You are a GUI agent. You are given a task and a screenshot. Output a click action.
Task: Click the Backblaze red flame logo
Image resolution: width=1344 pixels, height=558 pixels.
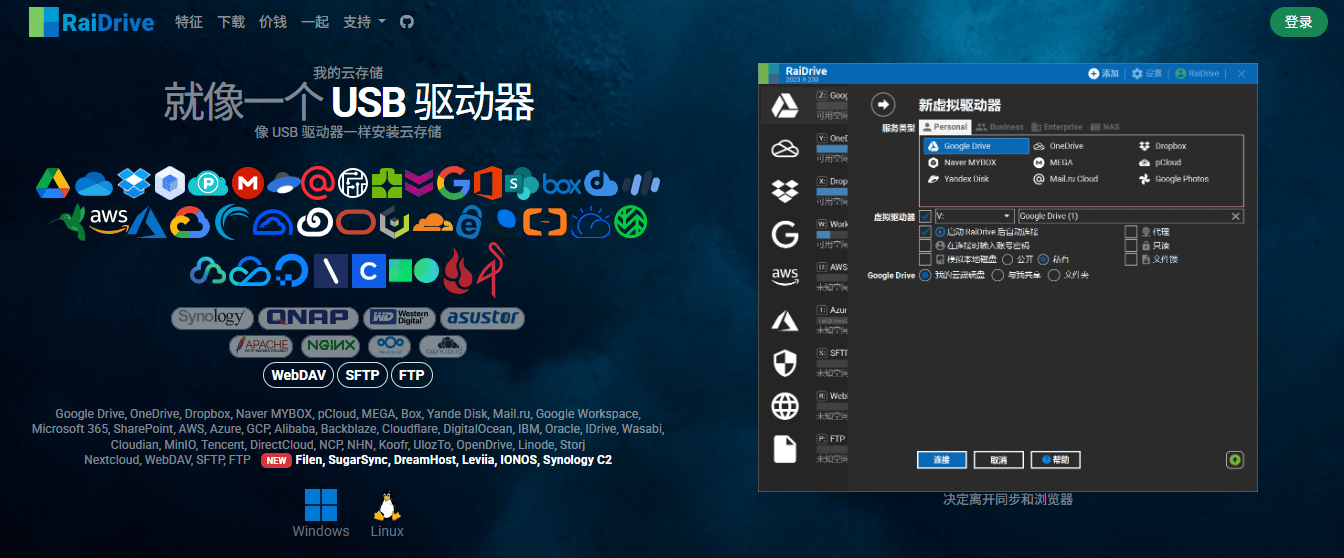pos(459,270)
